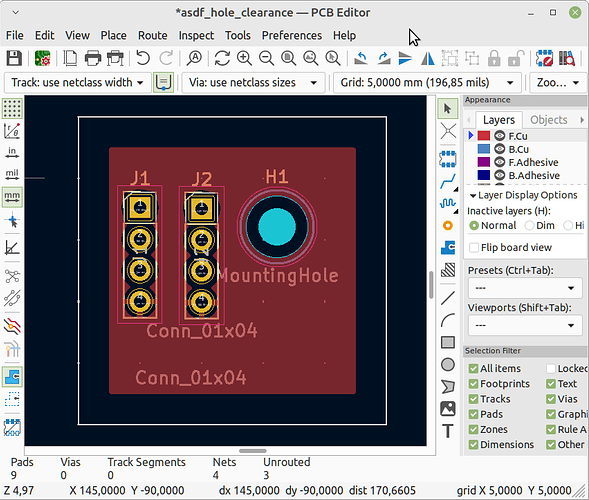Set inactive layers to Dim
The image size is (589, 500).
click(529, 225)
